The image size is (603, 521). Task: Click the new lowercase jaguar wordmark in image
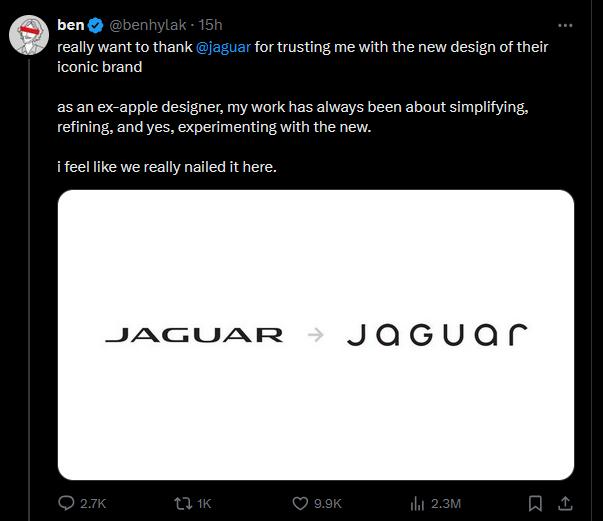point(437,335)
